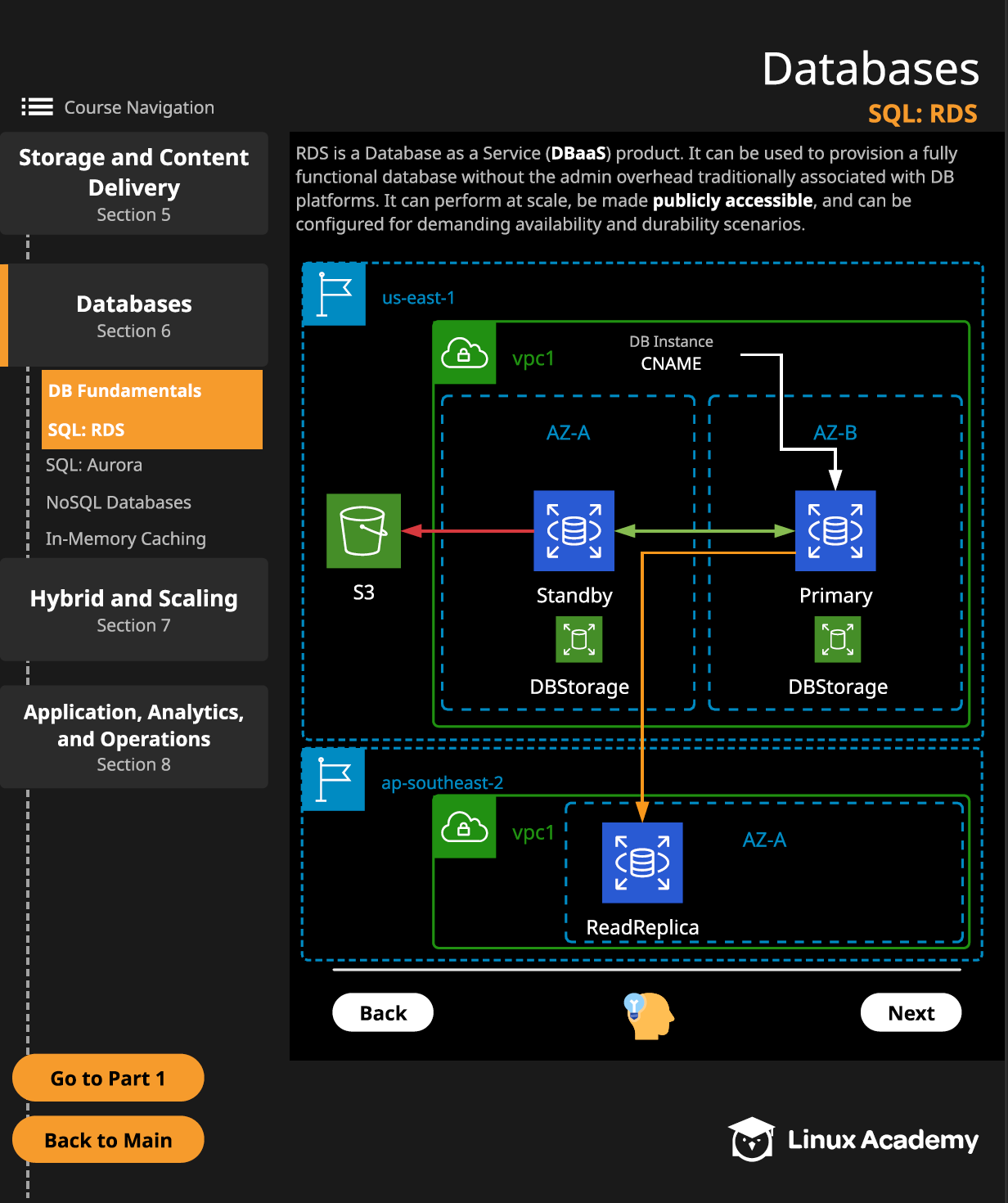The height and width of the screenshot is (1203, 1008).
Task: Click the Databases page title
Action: [871, 69]
